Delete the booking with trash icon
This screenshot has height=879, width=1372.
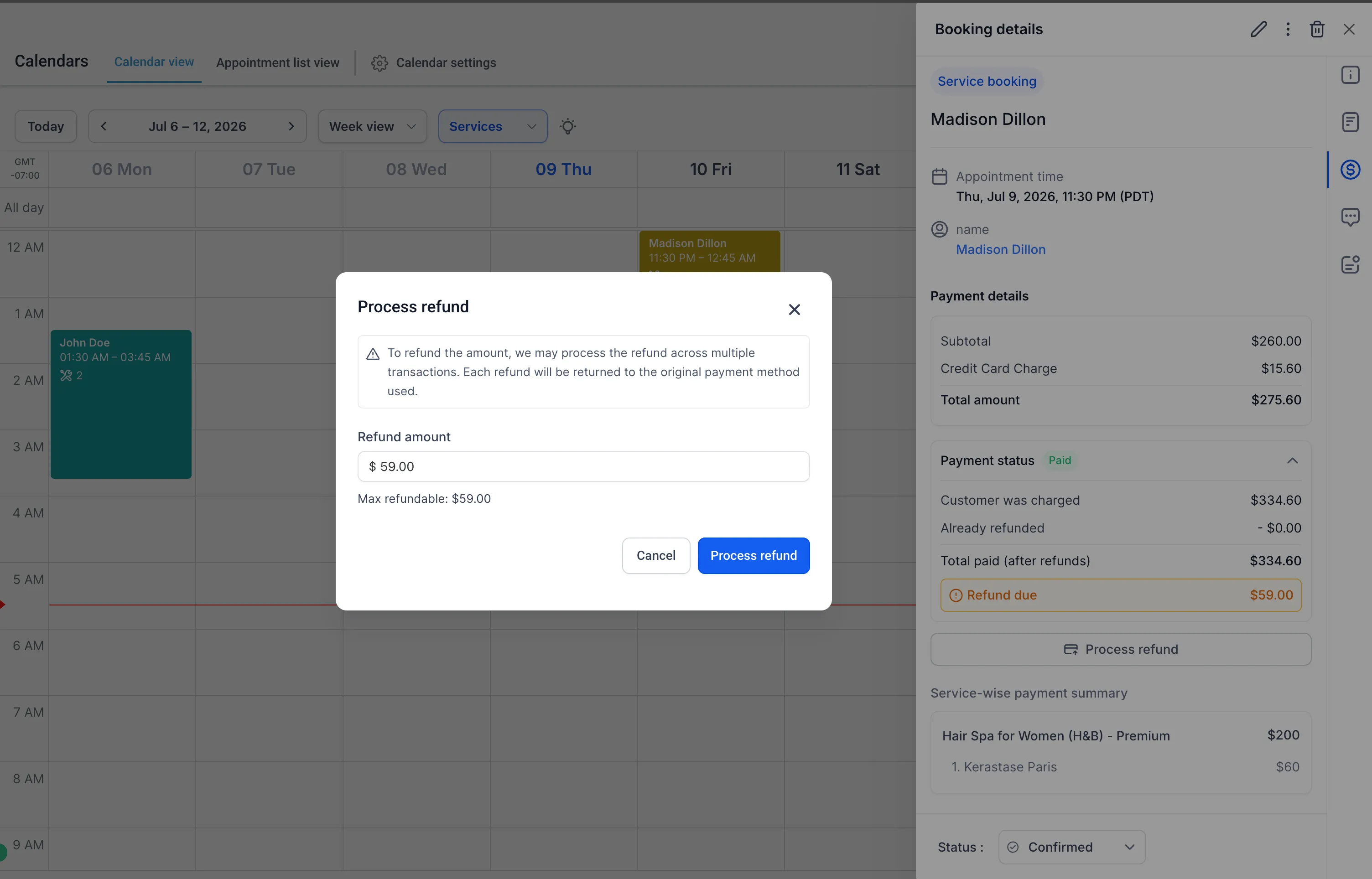tap(1317, 29)
